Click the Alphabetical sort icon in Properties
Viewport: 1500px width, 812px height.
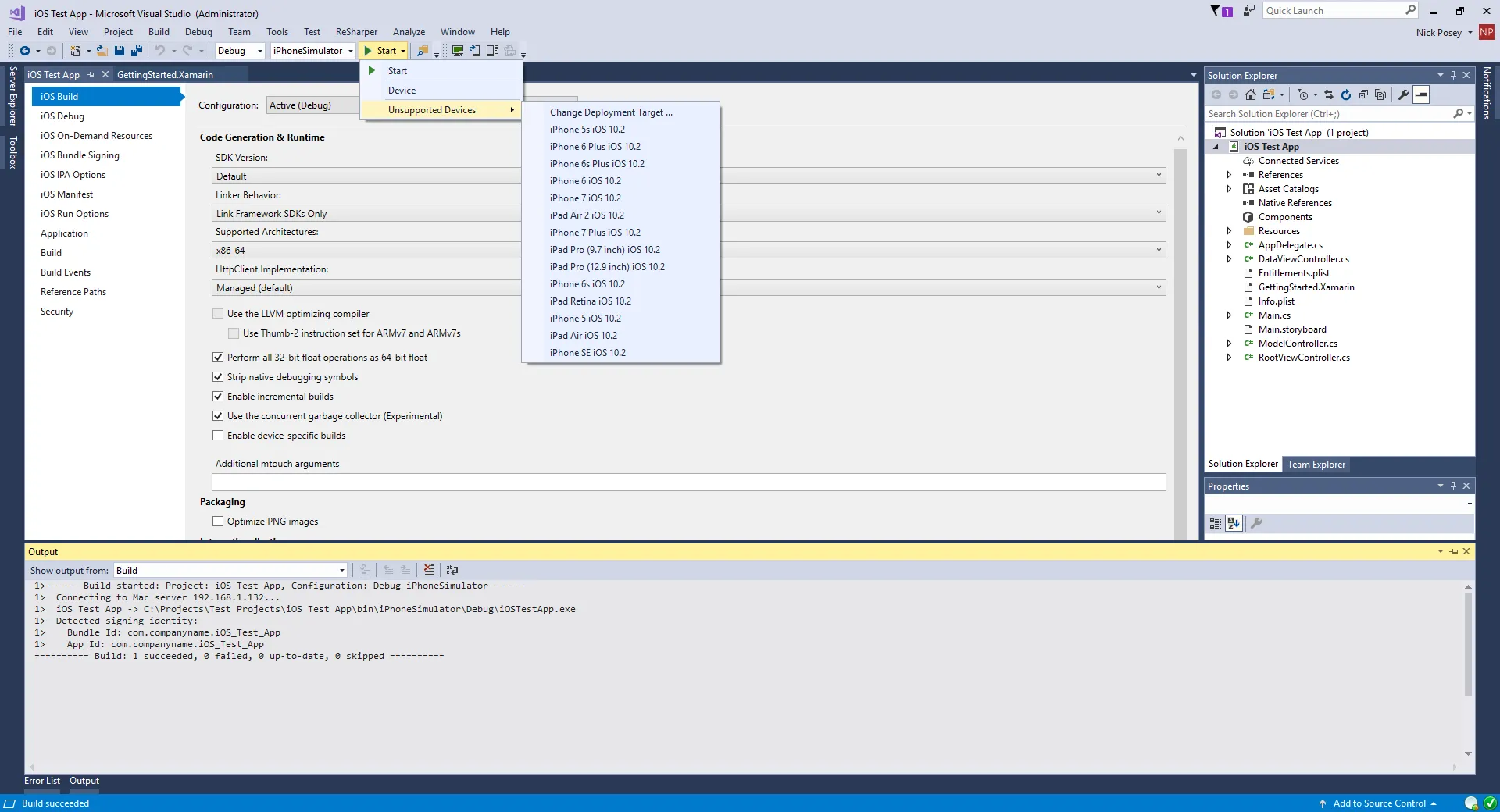(x=1234, y=523)
